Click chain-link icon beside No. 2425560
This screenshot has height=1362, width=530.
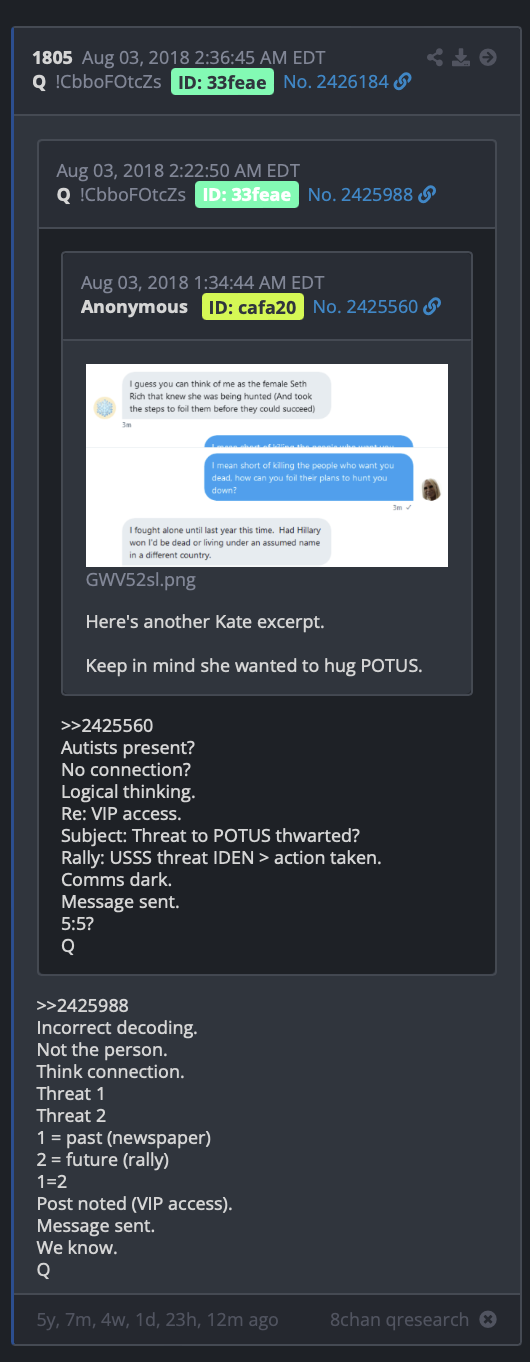point(432,307)
